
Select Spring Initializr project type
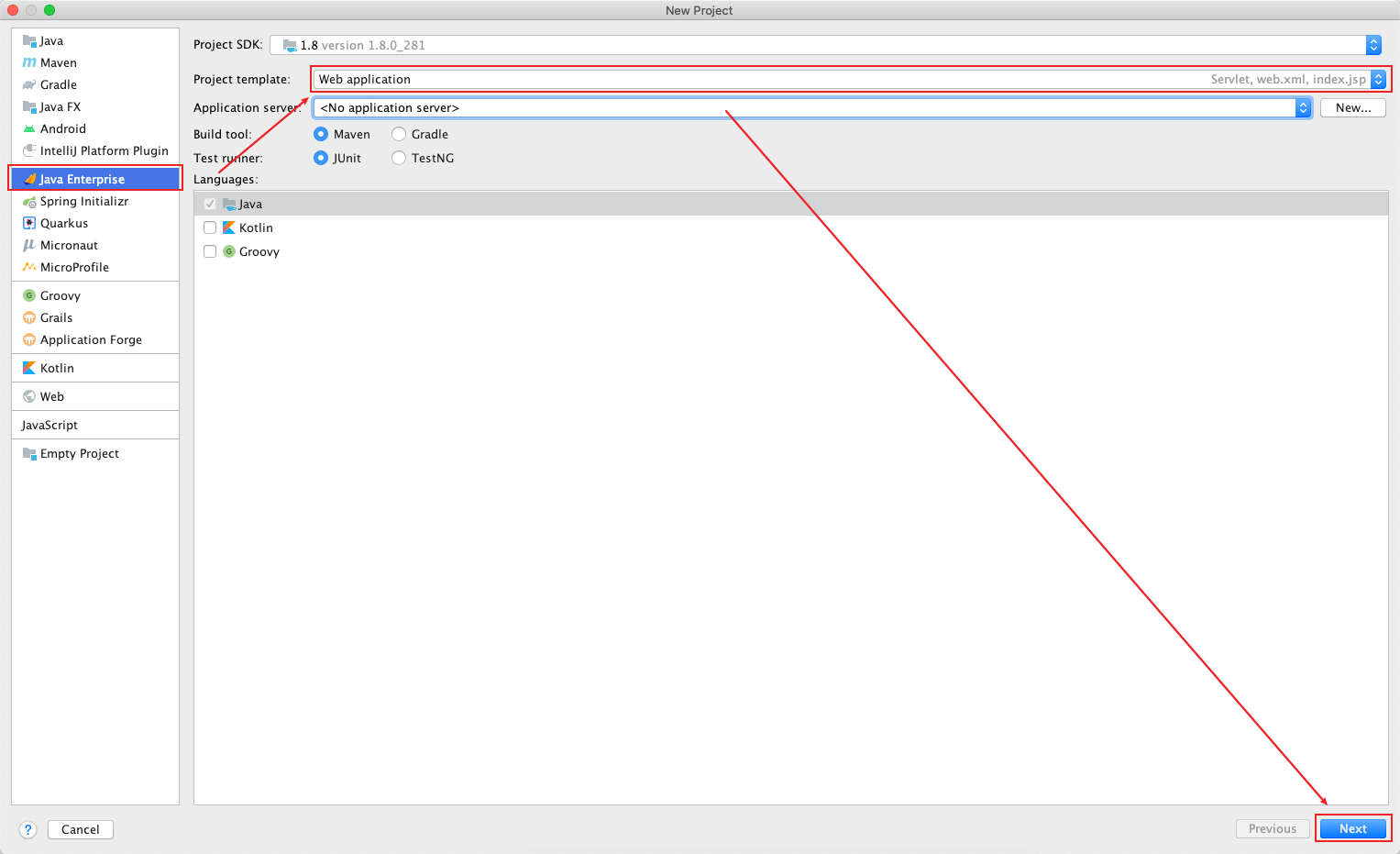click(95, 201)
